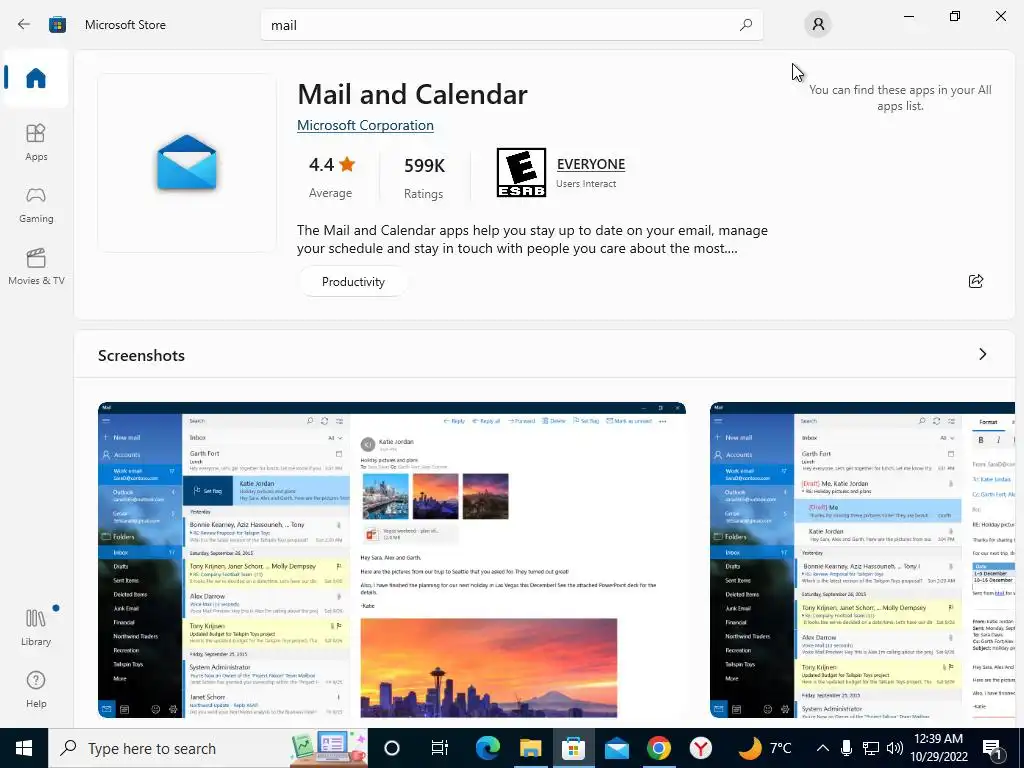
Task: Share the app using the share icon
Action: [976, 281]
